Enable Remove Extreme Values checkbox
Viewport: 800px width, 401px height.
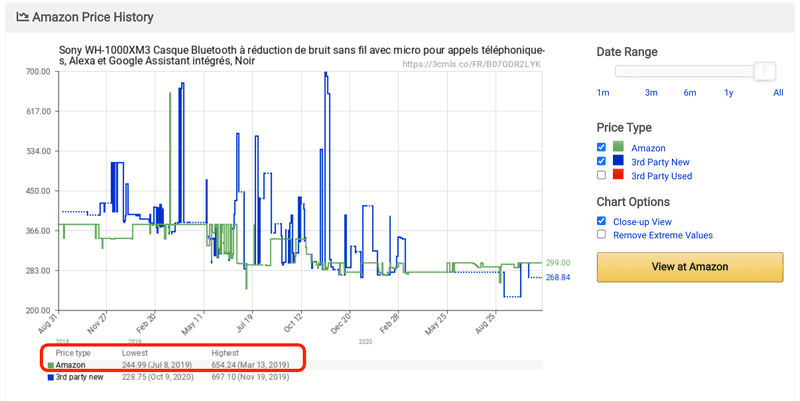pyautogui.click(x=602, y=234)
